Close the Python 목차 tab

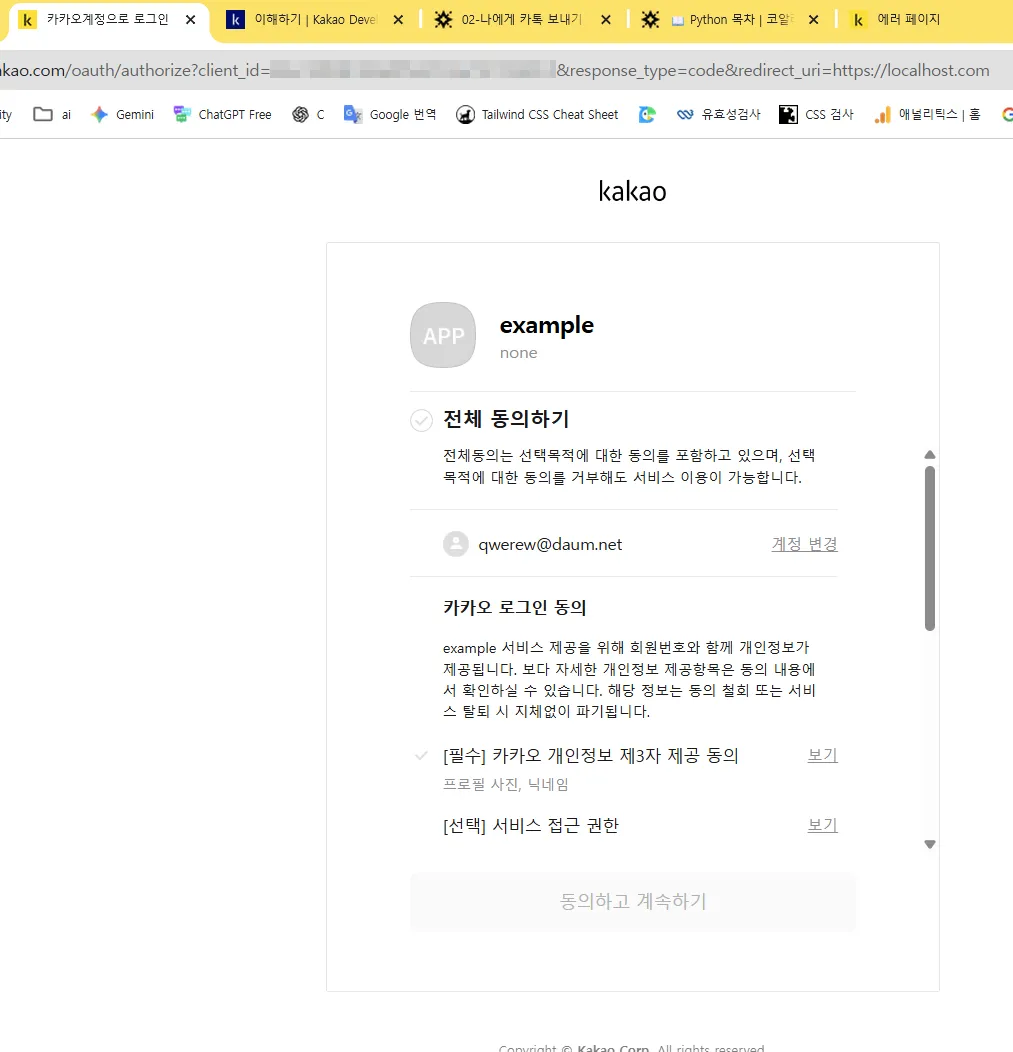[x=813, y=20]
